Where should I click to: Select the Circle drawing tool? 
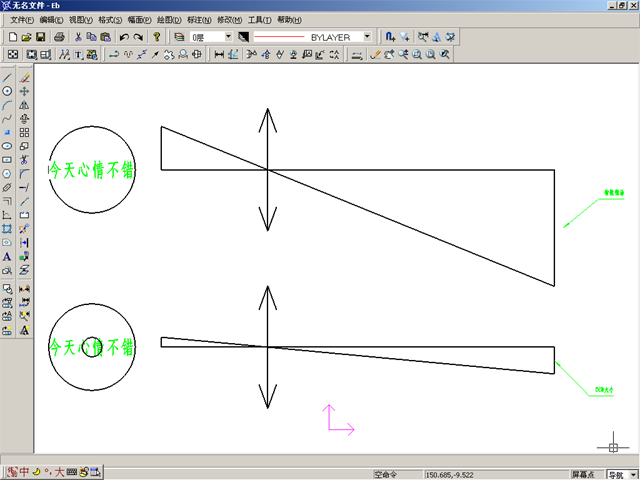(7, 91)
